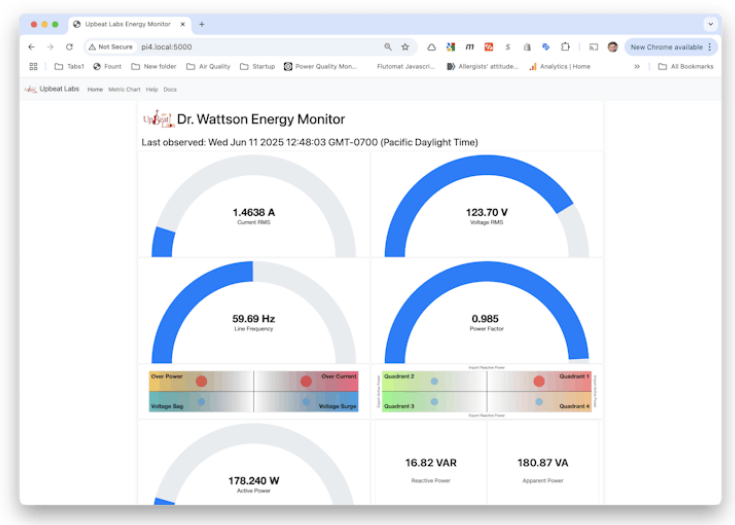Click the Chrome profile avatar
The image size is (735, 525).
tap(612, 47)
